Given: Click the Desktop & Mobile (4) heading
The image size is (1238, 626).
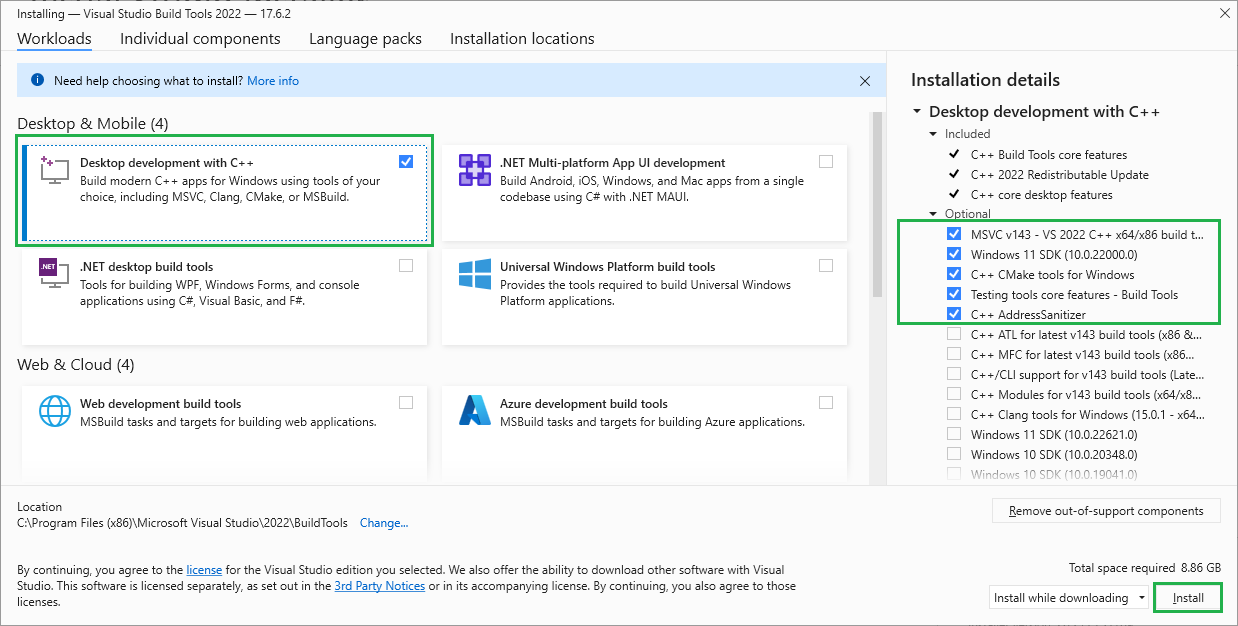Looking at the screenshot, I should tap(93, 124).
